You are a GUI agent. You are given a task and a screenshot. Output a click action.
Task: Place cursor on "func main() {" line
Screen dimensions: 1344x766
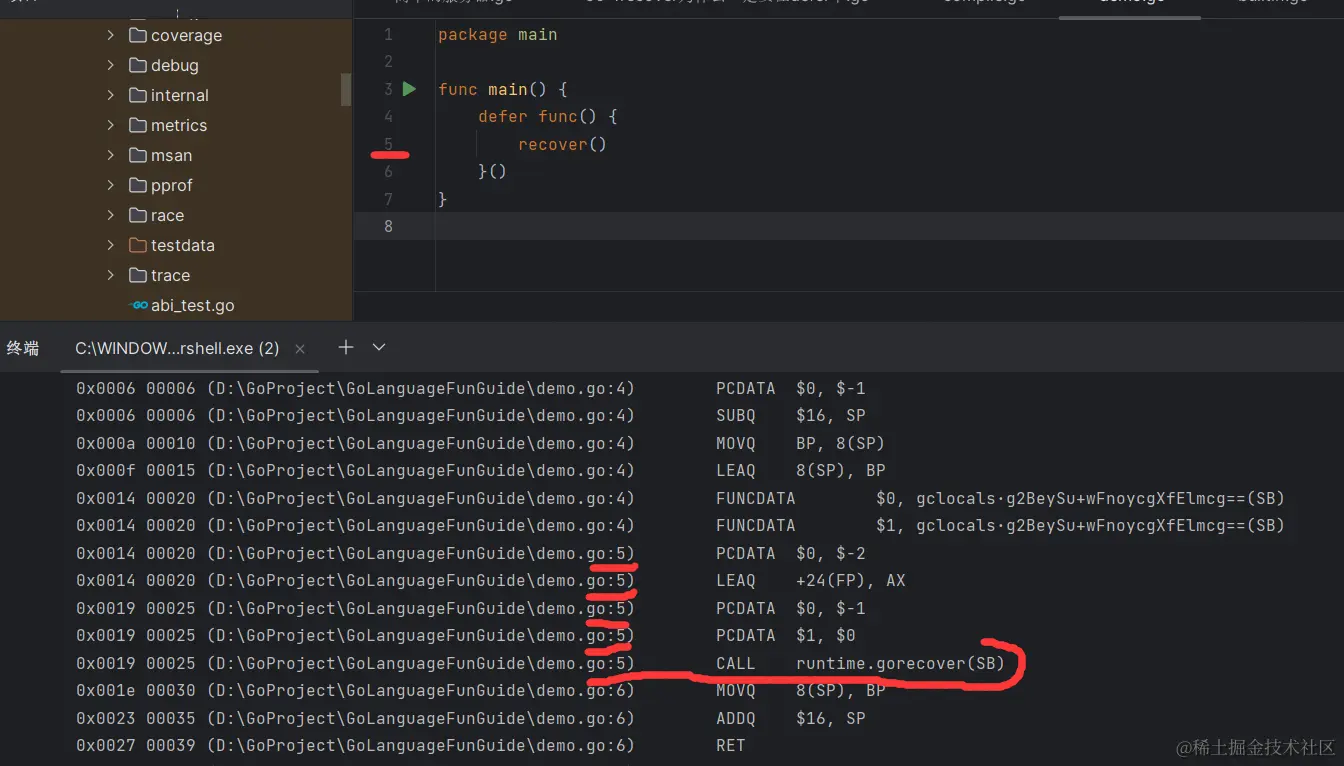[502, 90]
